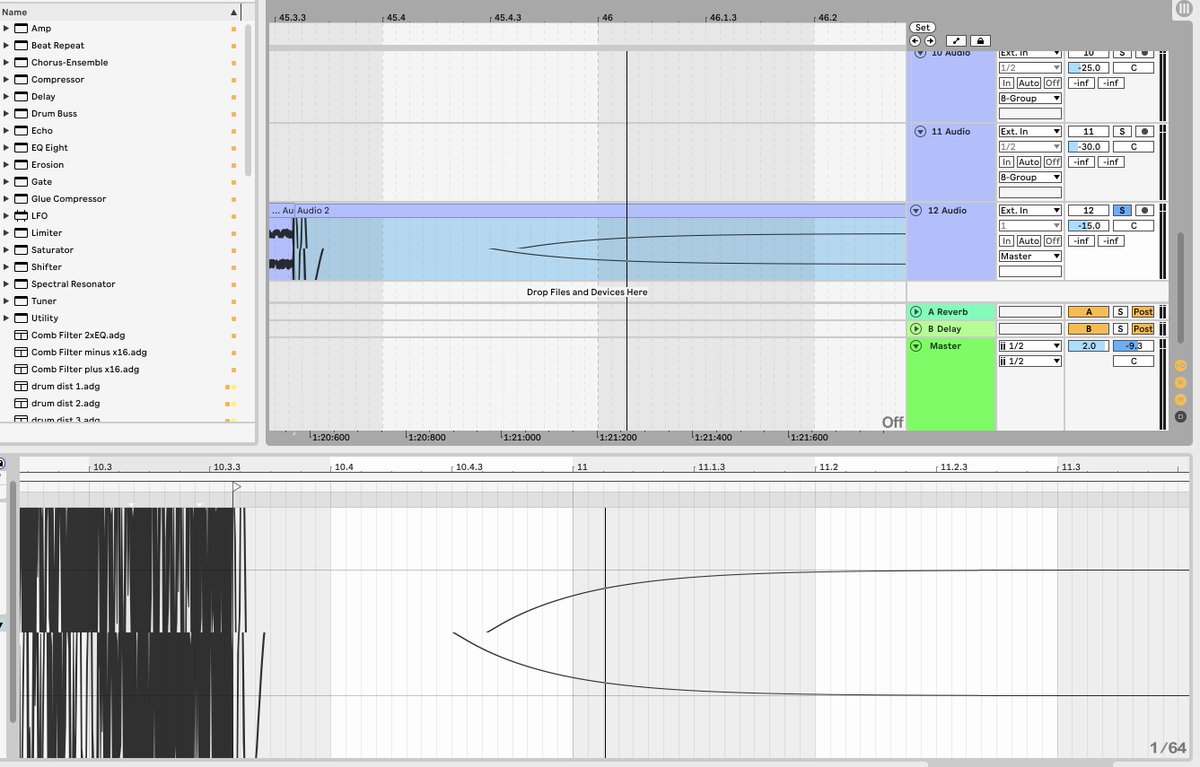Toggle Returns section with R button
The width and height of the screenshot is (1200, 767).
(1181, 383)
